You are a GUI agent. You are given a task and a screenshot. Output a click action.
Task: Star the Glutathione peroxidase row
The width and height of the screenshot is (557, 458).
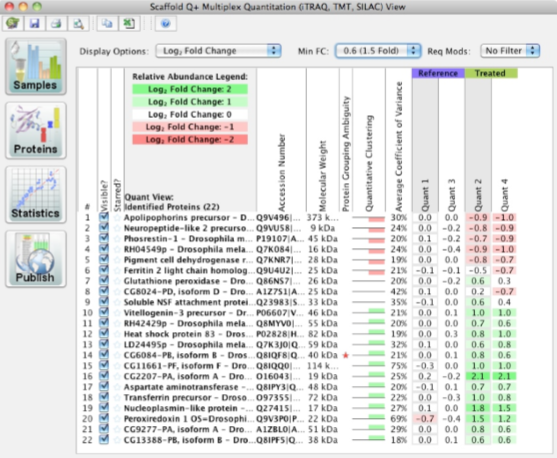[x=117, y=281]
